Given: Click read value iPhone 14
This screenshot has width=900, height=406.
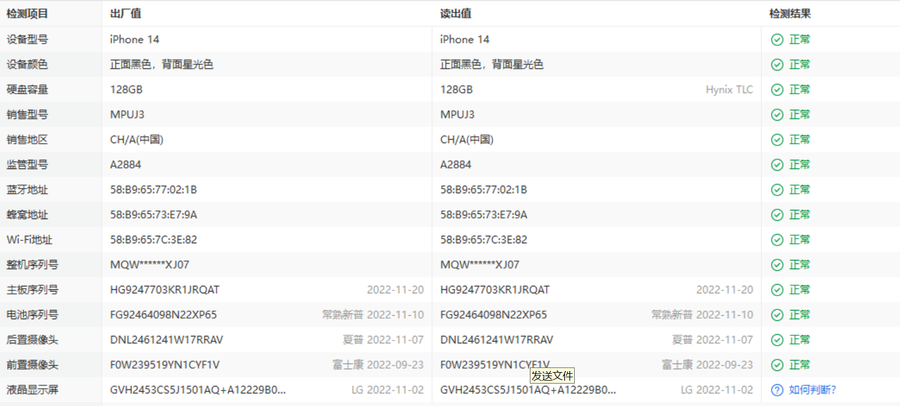Looking at the screenshot, I should coord(465,40).
